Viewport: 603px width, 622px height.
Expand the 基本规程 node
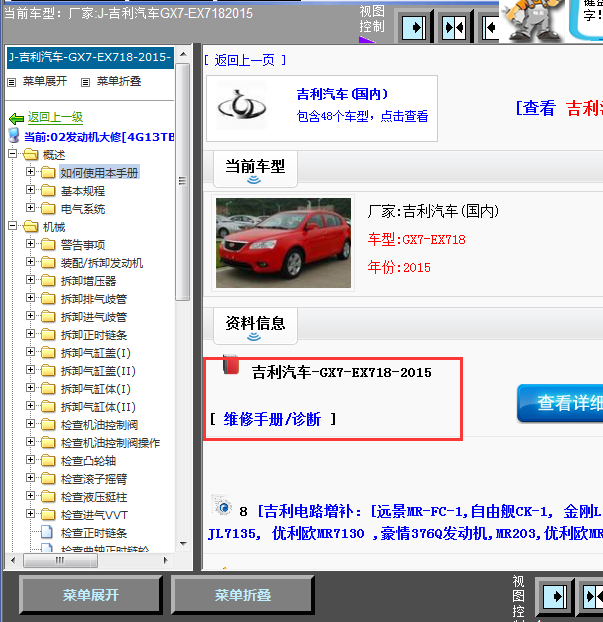click(x=30, y=189)
